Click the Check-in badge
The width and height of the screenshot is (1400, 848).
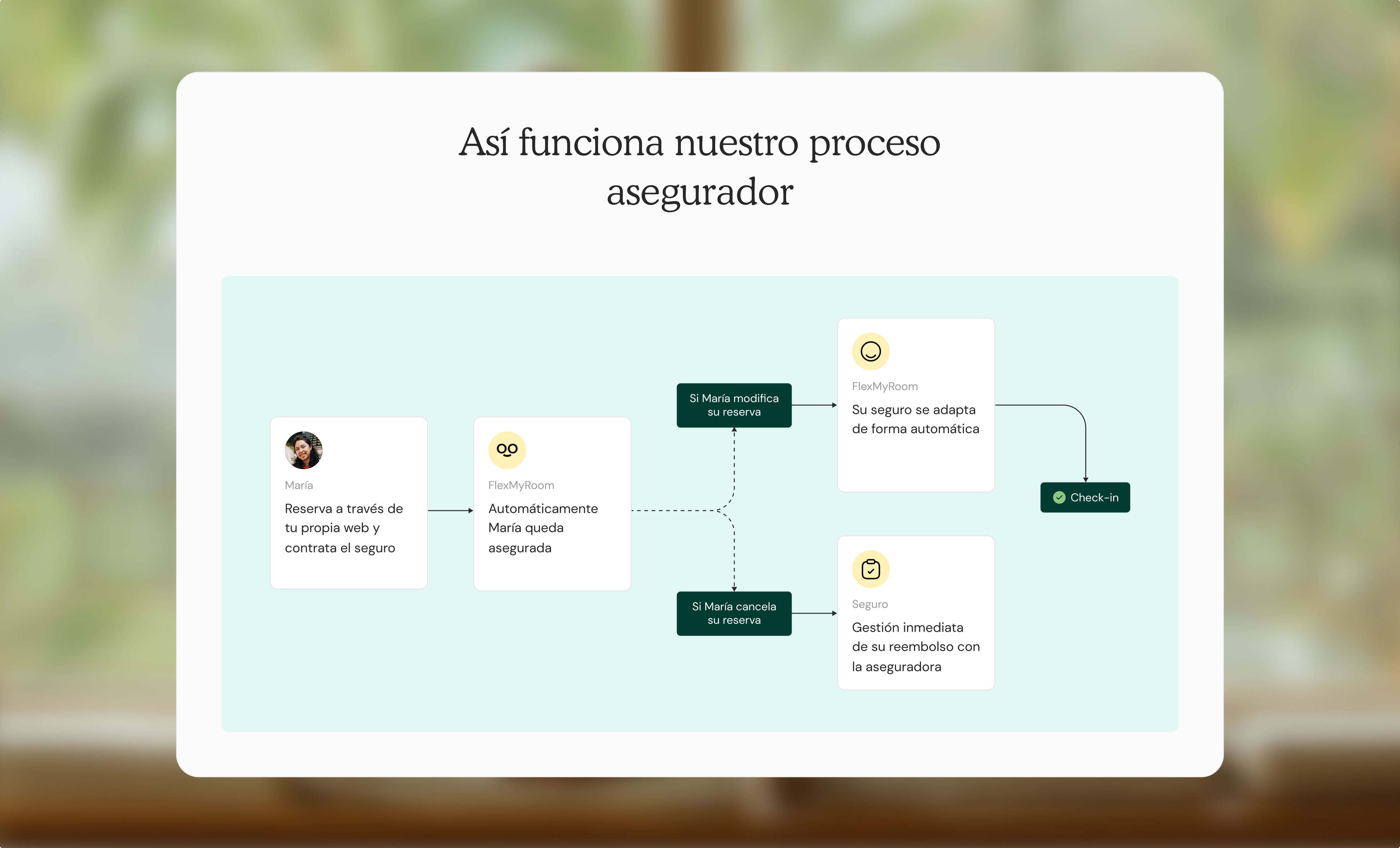(x=1085, y=497)
